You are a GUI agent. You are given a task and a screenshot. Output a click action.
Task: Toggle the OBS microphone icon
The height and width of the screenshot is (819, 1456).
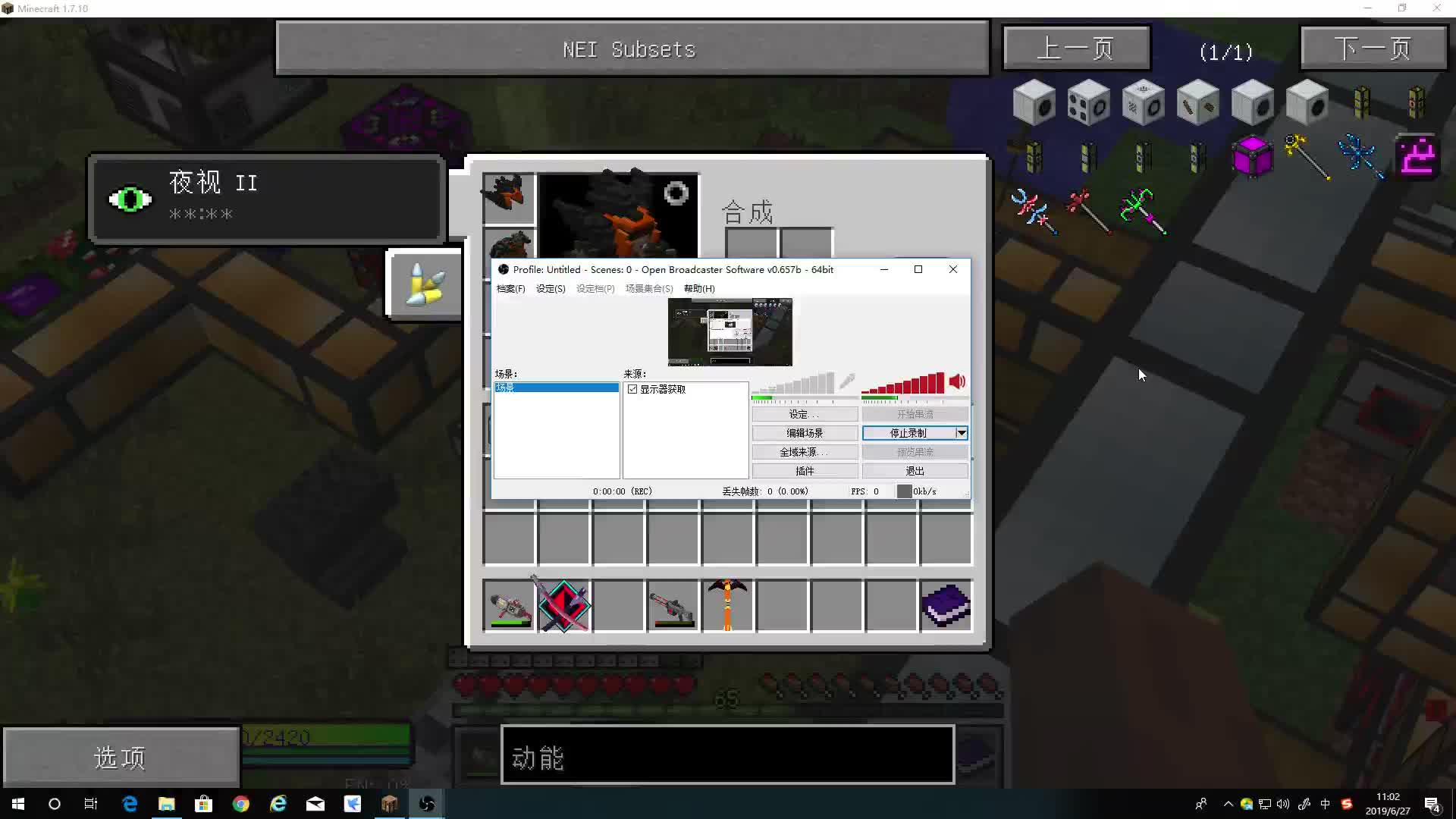pyautogui.click(x=847, y=381)
